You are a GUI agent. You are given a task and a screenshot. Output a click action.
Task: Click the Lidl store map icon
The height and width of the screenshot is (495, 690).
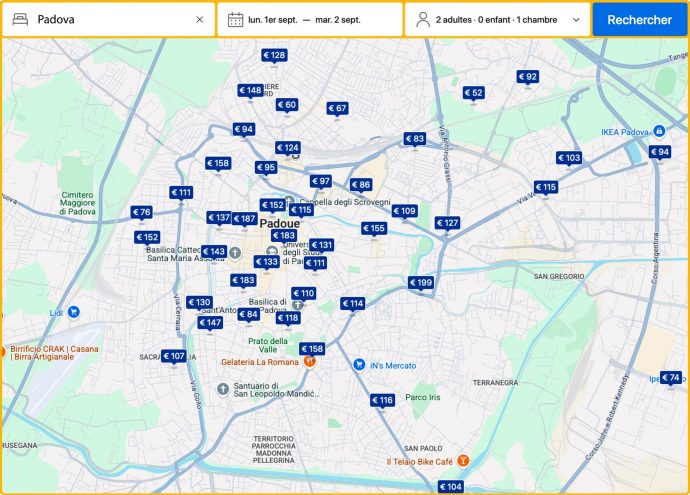(x=74, y=312)
